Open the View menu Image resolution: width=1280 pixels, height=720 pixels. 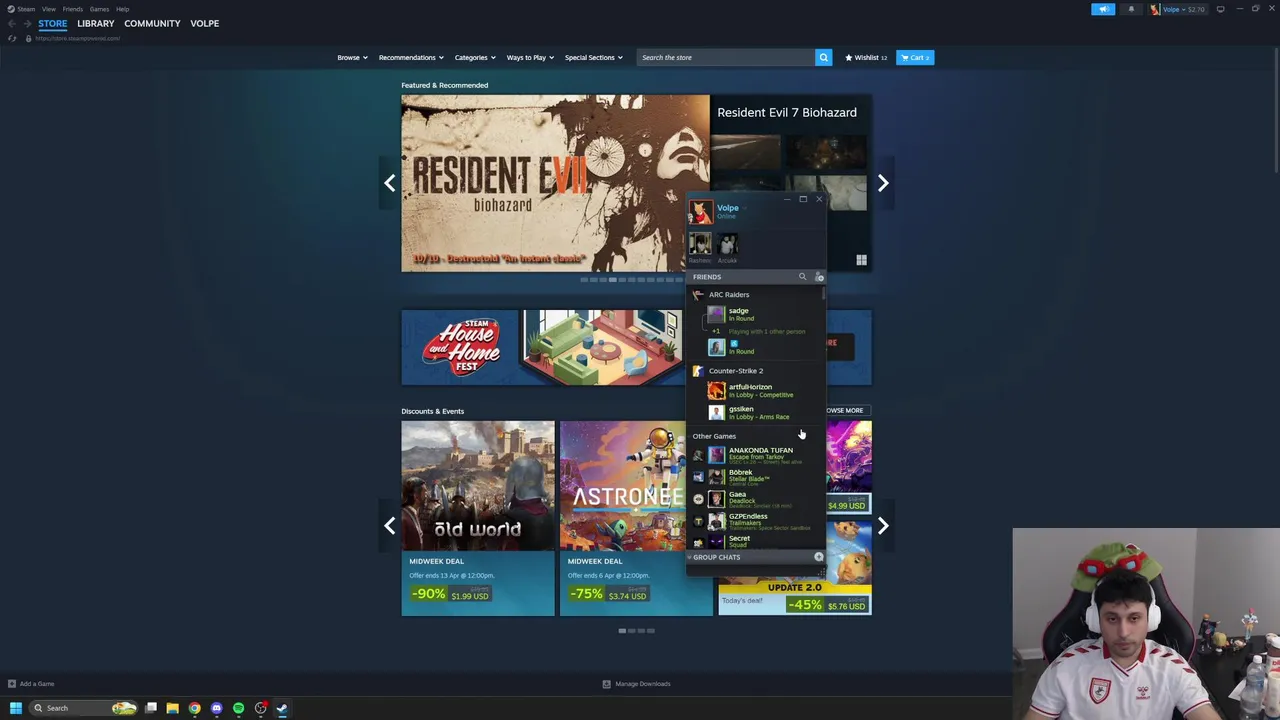(x=48, y=9)
